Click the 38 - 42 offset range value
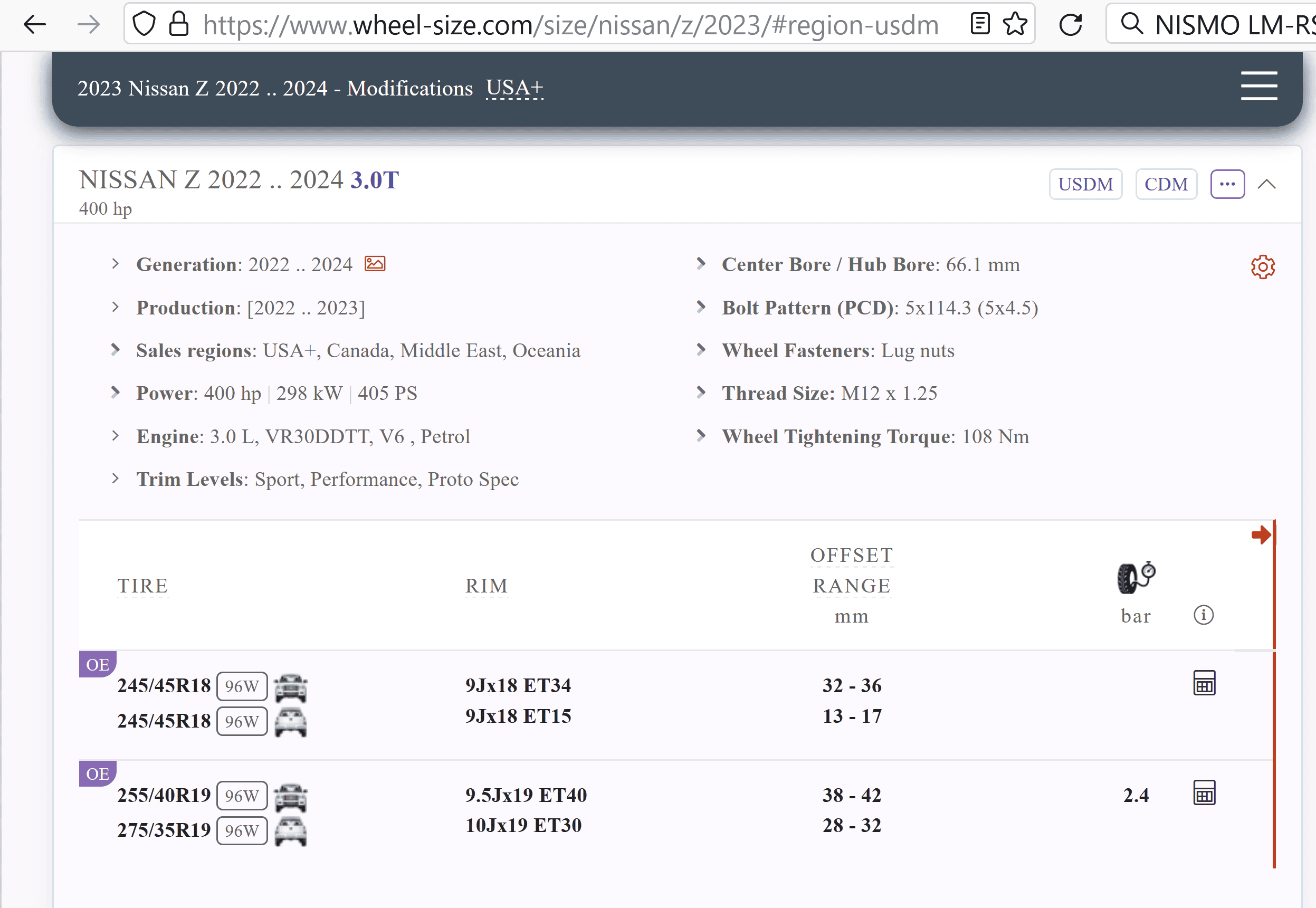This screenshot has height=908, width=1316. pos(851,795)
